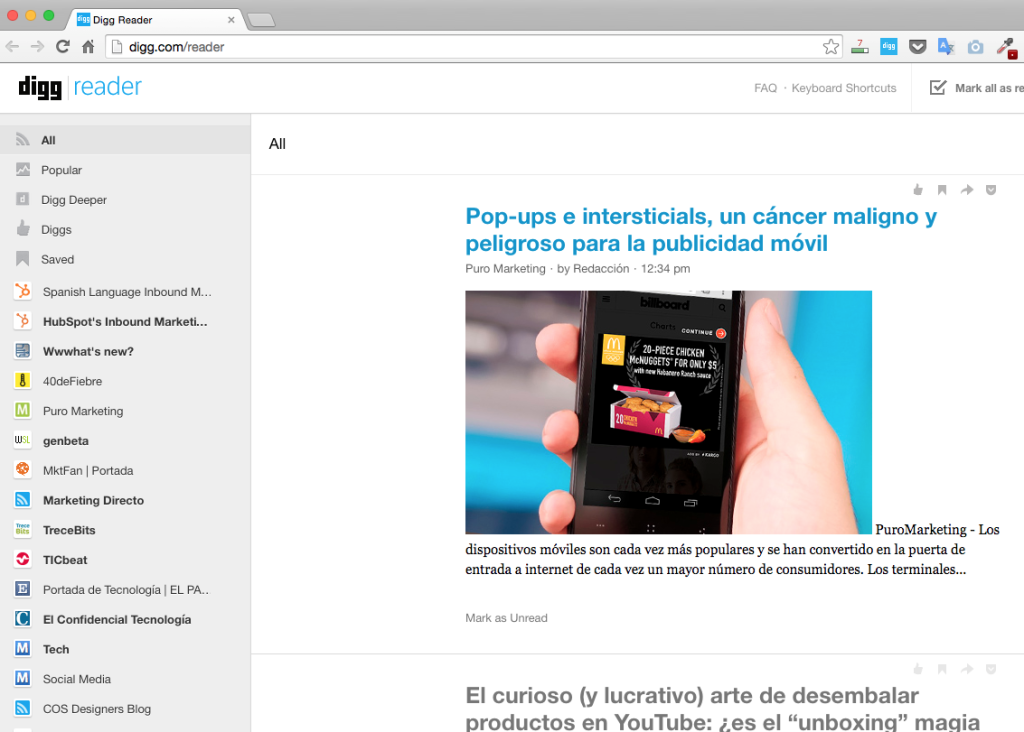The image size is (1024, 732).
Task: Click Mark as Unread under the article
Action: click(x=506, y=618)
